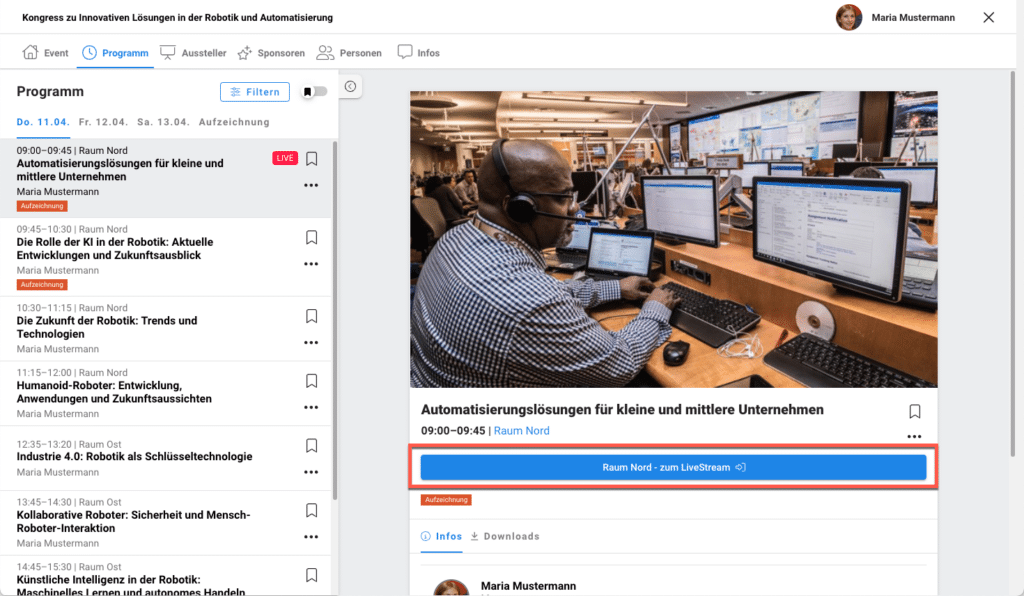Viewport: 1024px width, 596px height.
Task: Open the Filtern button
Action: pos(255,92)
